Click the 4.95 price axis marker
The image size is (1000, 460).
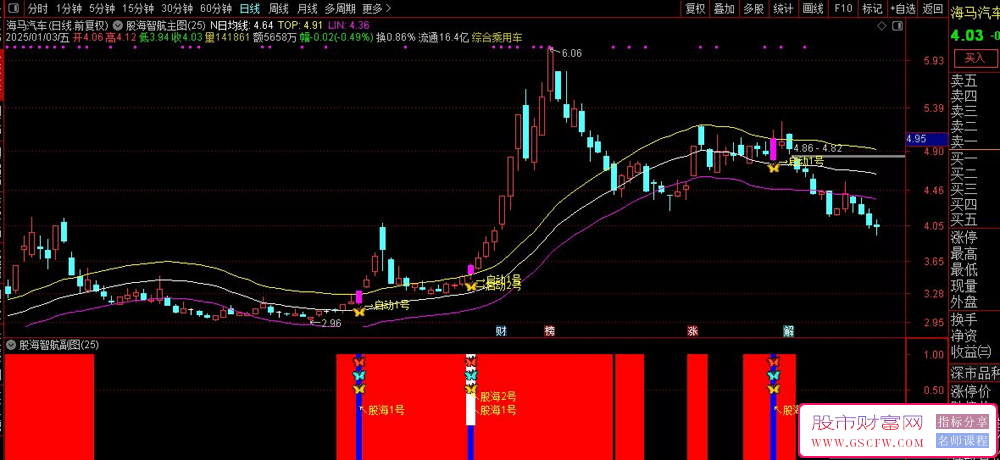tap(925, 138)
